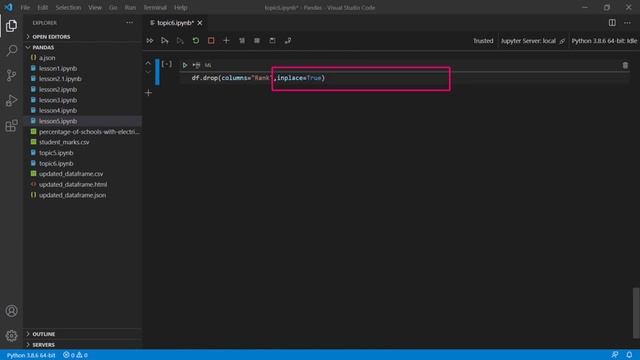
Task: Open the Extensions view
Action: click(11, 125)
